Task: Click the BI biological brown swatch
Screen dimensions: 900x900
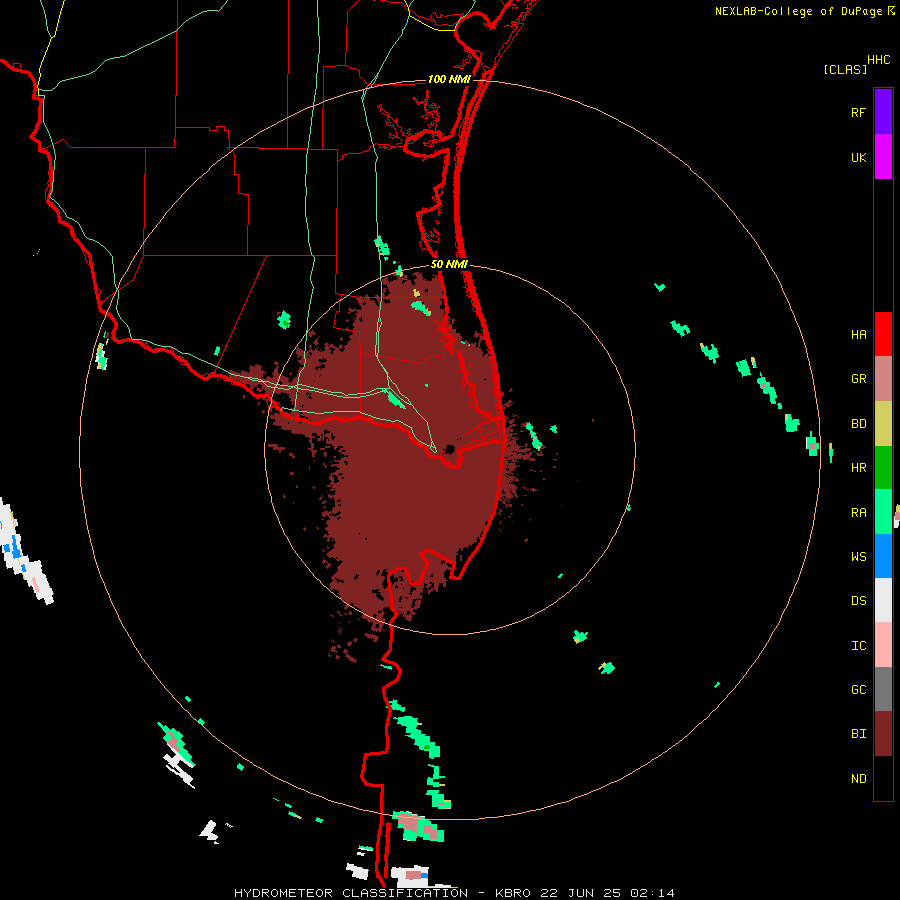Action: pos(883,734)
